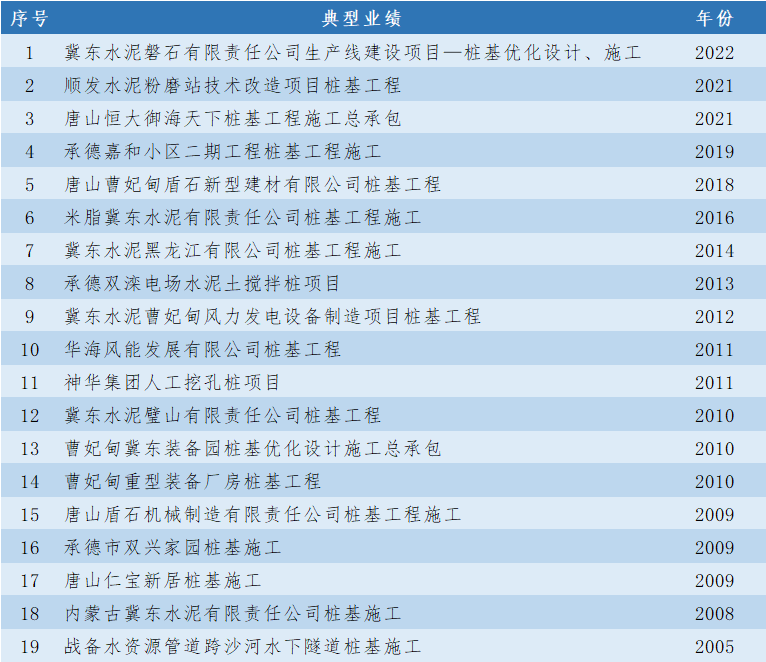Click year 2021 in 顺发水泥 row
This screenshot has width=766, height=662.
(x=714, y=85)
